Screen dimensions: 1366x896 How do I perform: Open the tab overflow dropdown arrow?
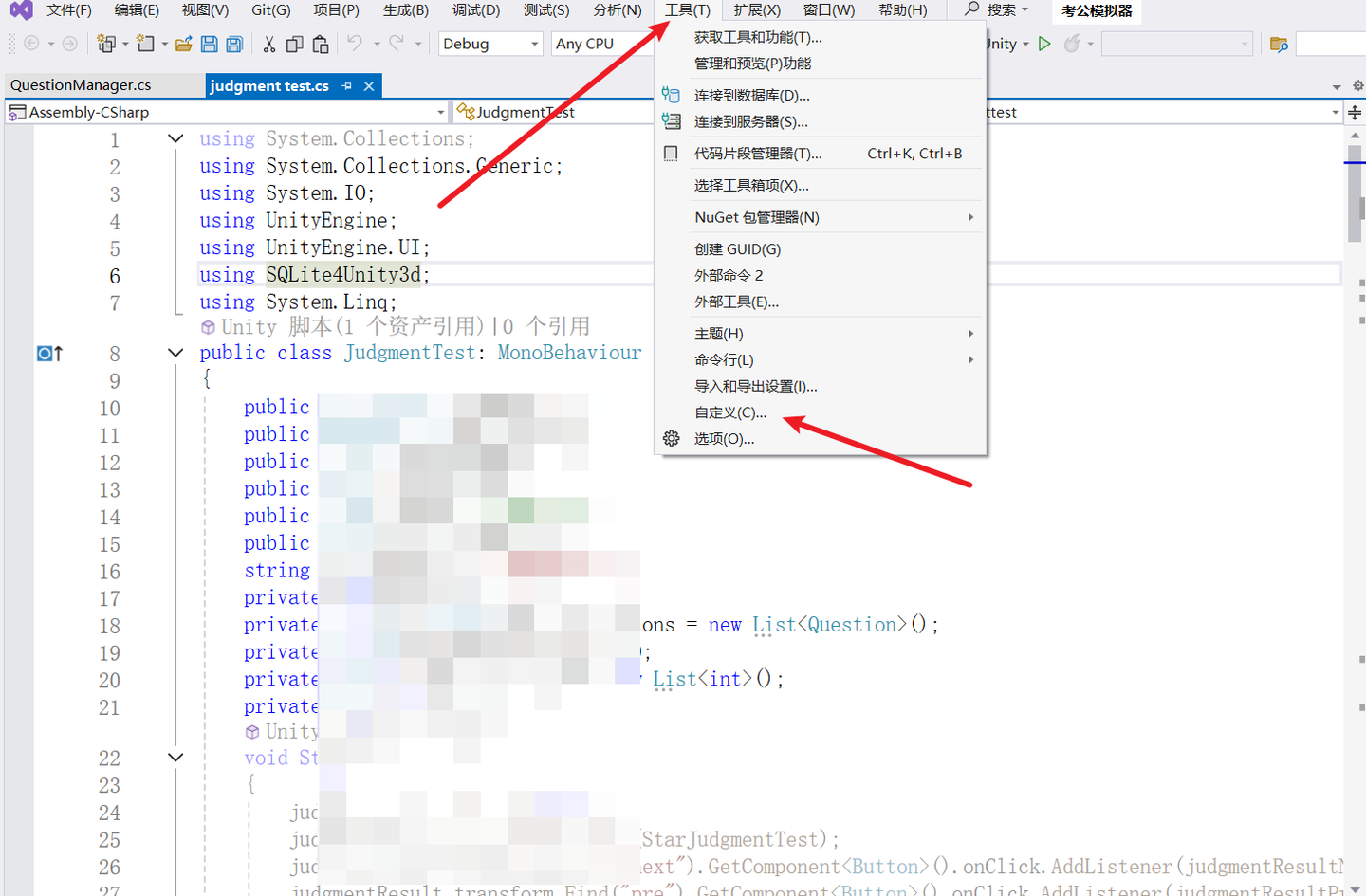point(1337,86)
